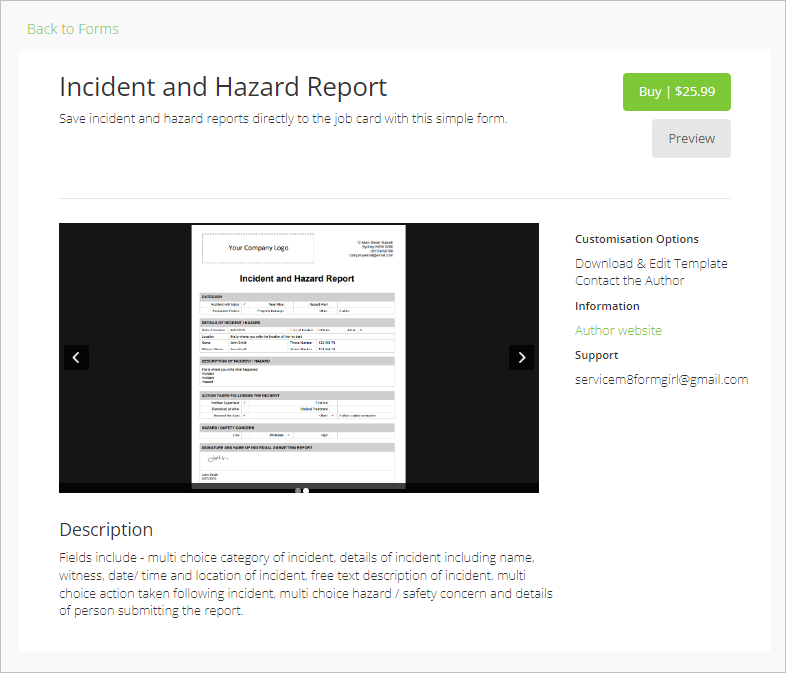Select the second carousel dot indicator
This screenshot has height=673, width=786.
306,491
